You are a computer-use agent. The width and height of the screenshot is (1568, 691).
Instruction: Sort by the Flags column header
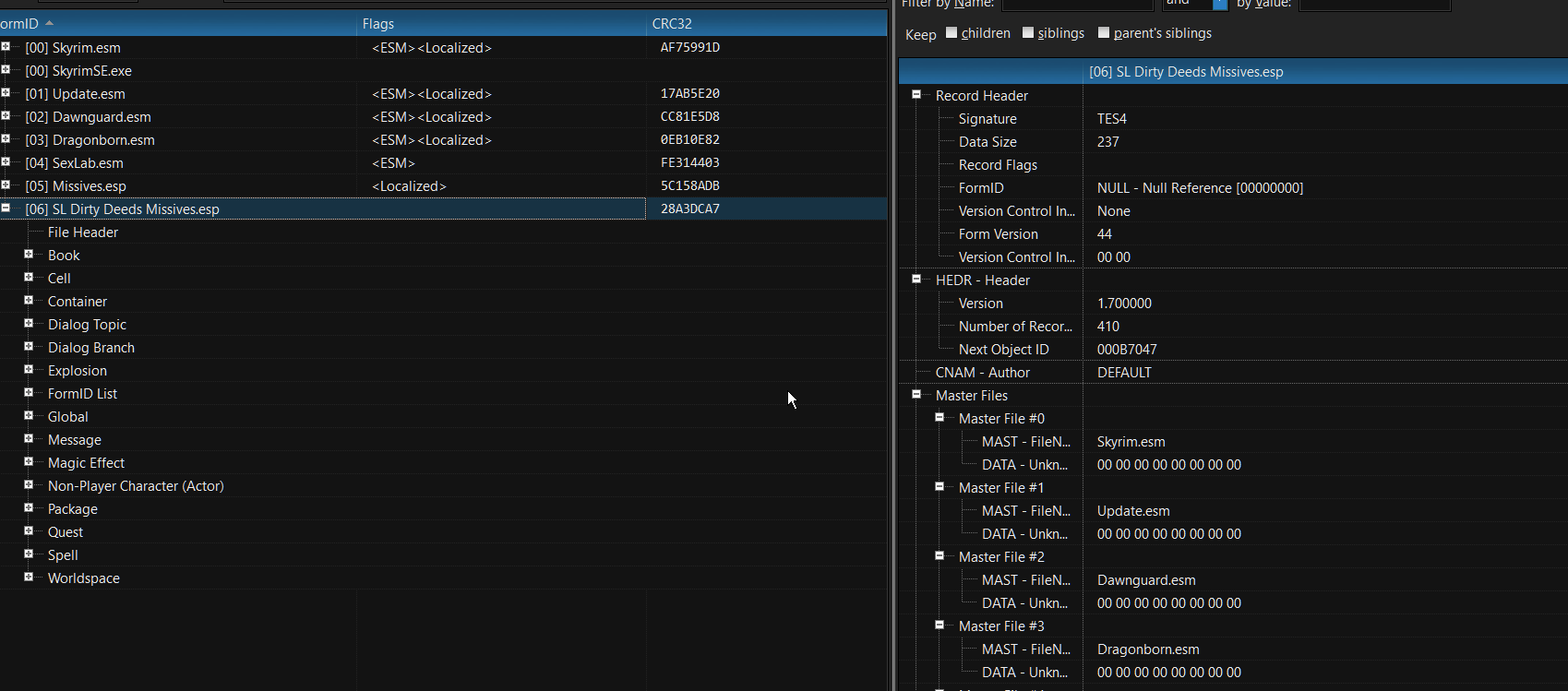502,23
